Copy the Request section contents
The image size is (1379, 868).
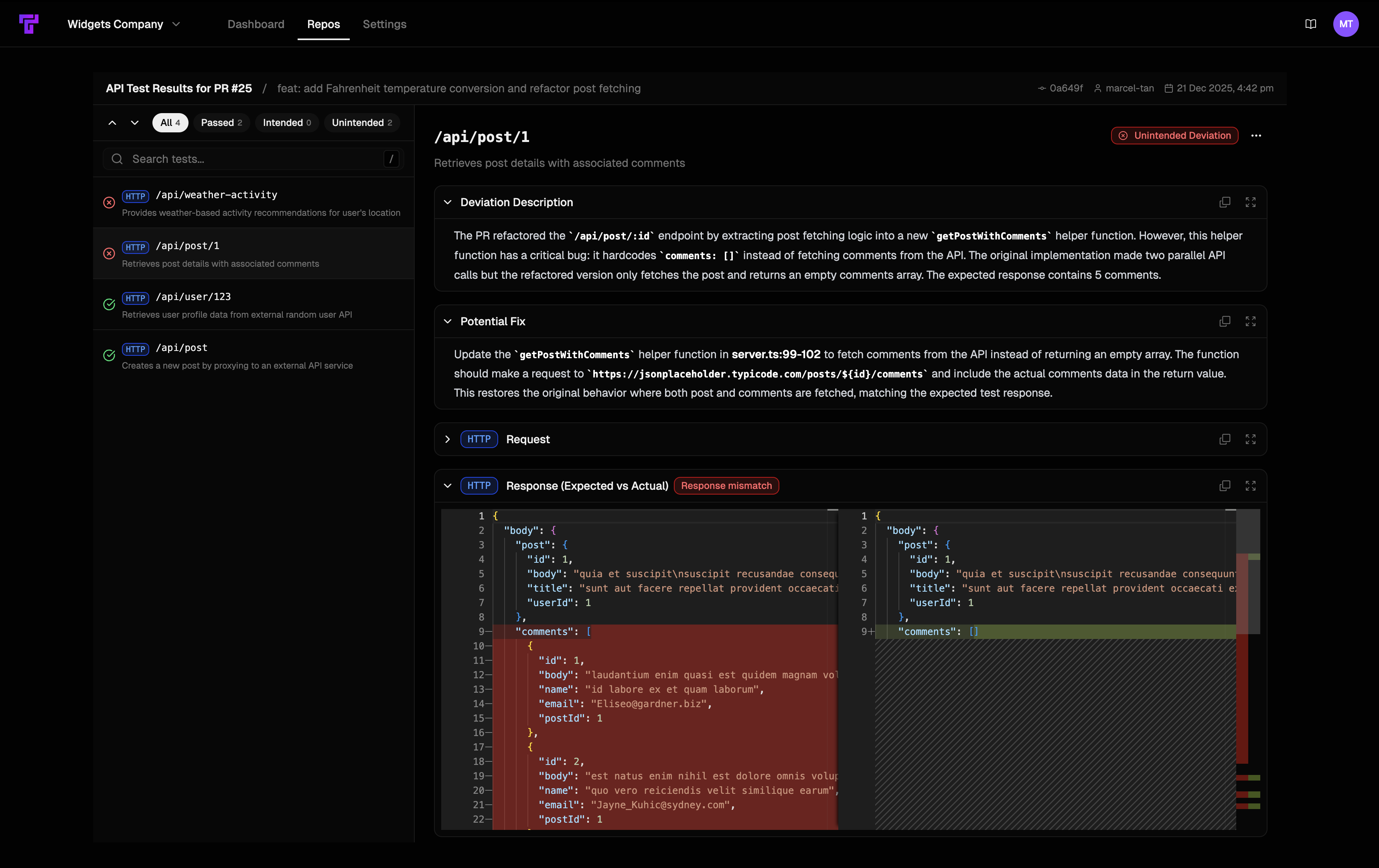coord(1225,439)
